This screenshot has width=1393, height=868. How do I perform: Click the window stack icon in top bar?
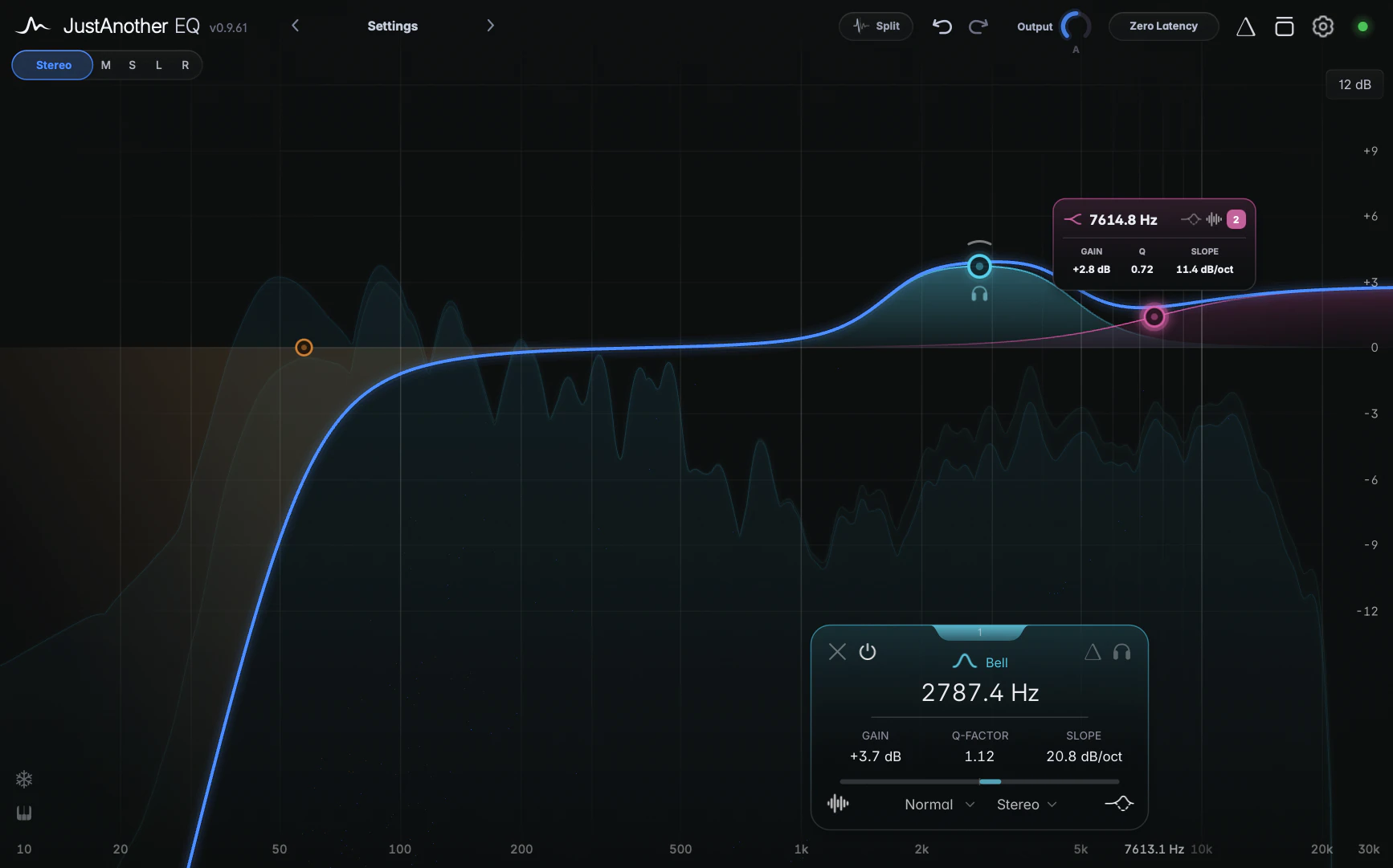pos(1284,26)
